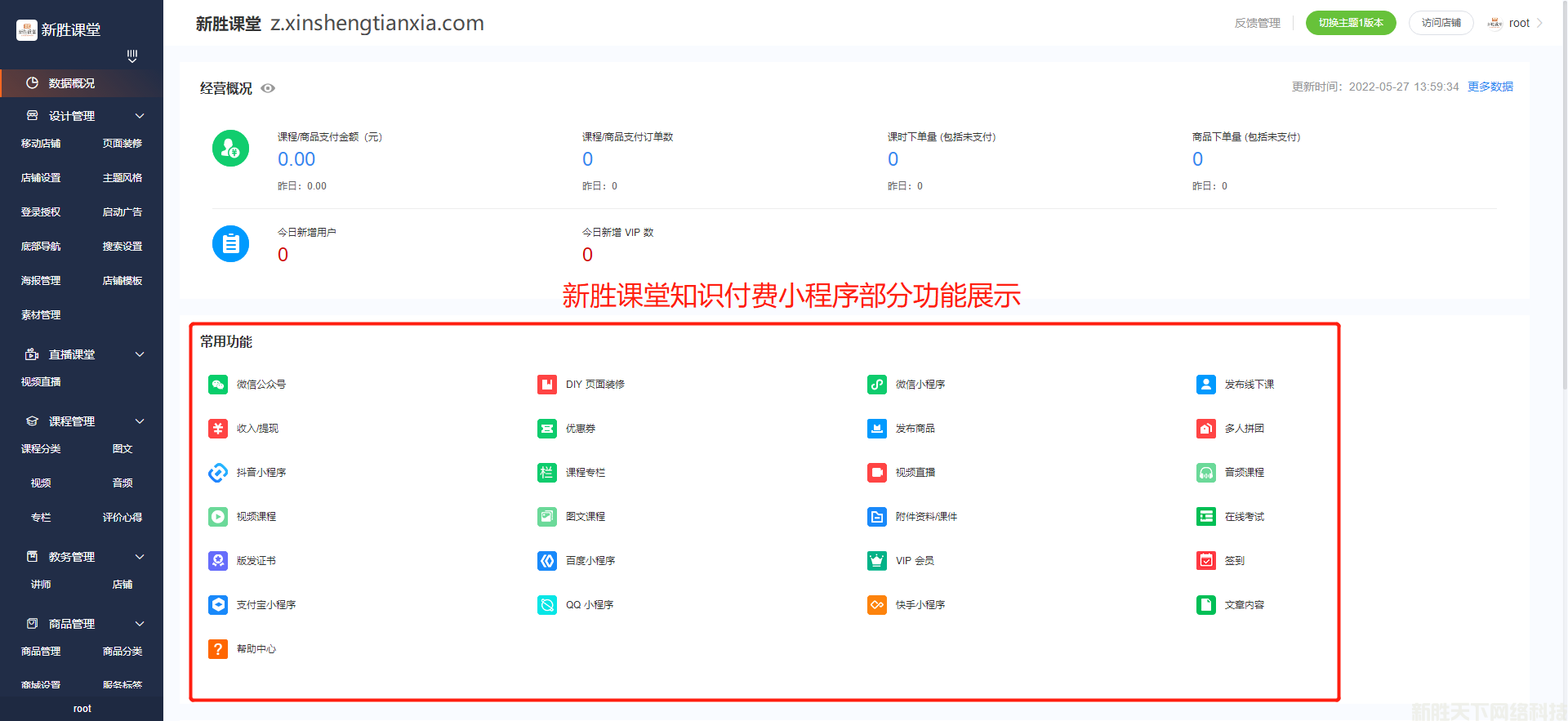Select 数据概况 in the sidebar
The image size is (1568, 721).
click(72, 83)
